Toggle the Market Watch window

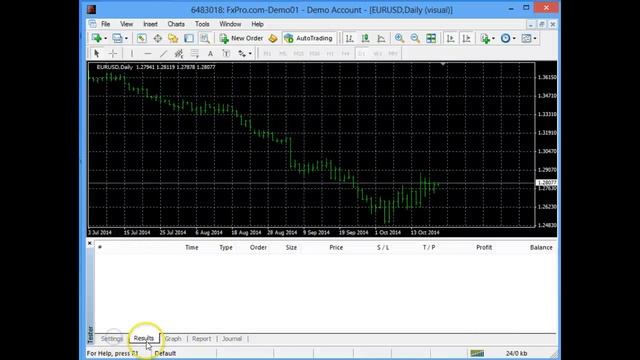pyautogui.click(x=141, y=38)
